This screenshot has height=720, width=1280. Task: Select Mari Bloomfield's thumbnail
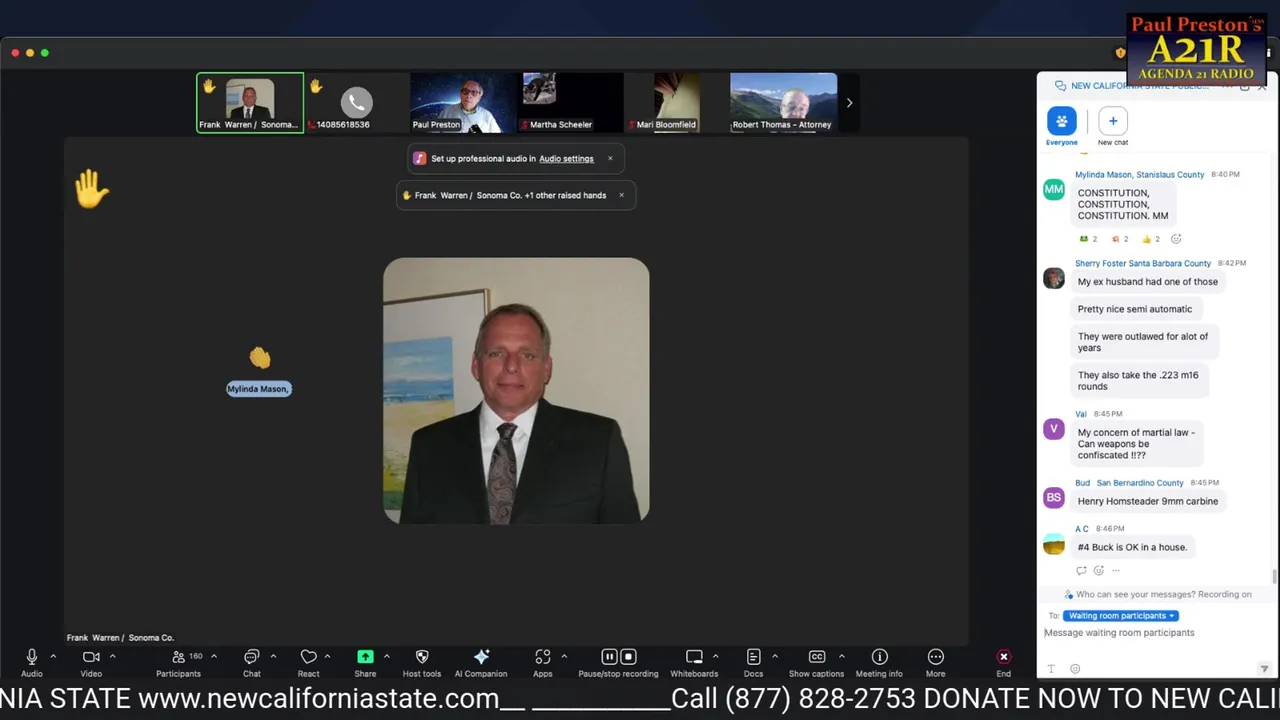tap(677, 102)
